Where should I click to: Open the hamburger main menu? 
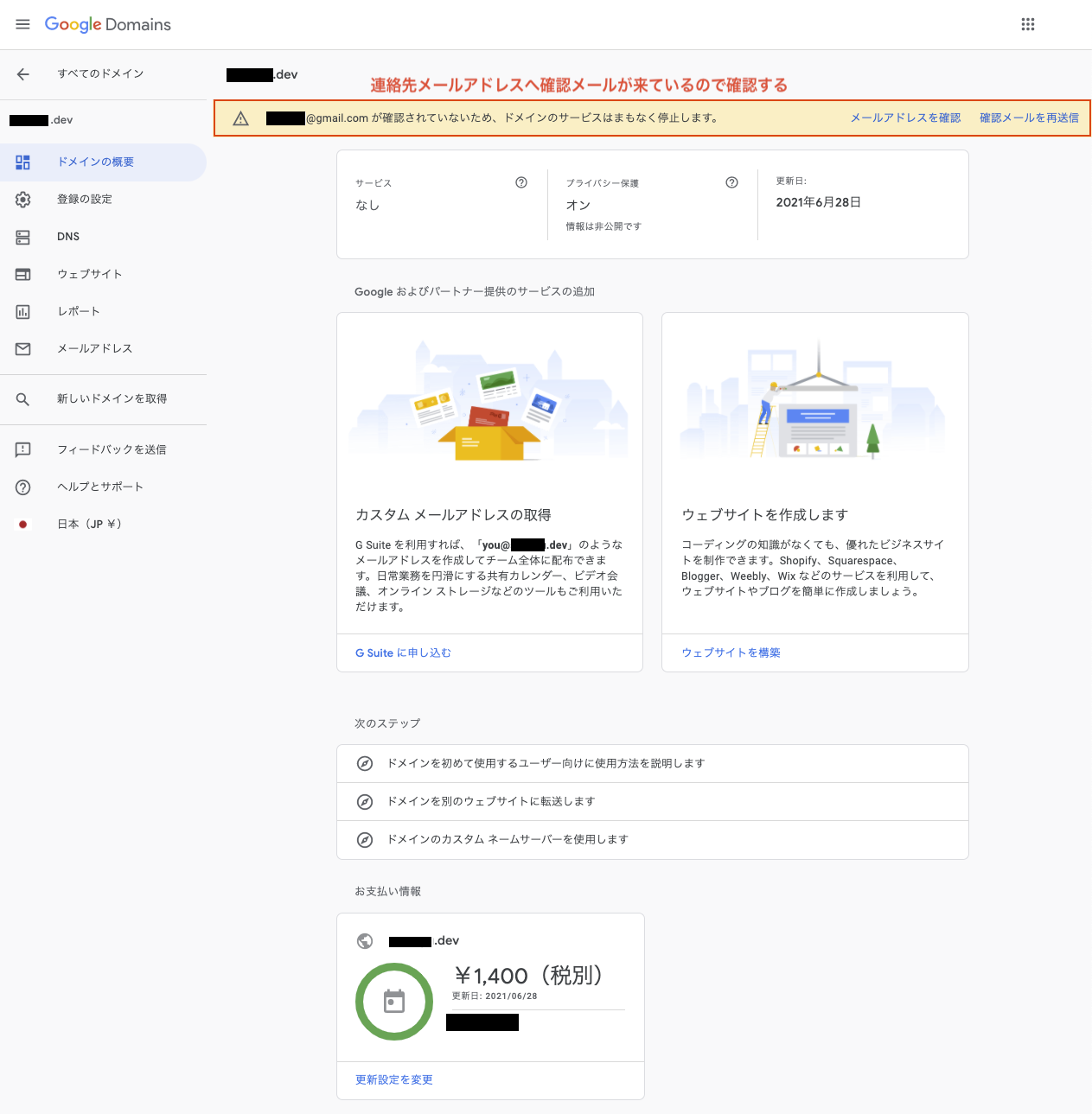coord(23,24)
